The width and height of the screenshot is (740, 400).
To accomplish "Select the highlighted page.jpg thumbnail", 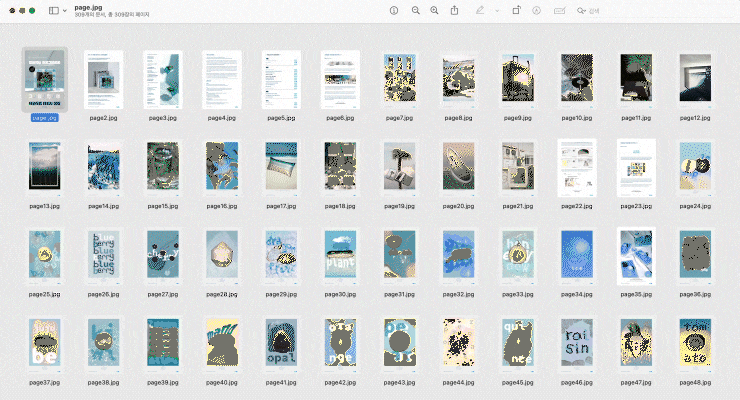I will [45, 79].
